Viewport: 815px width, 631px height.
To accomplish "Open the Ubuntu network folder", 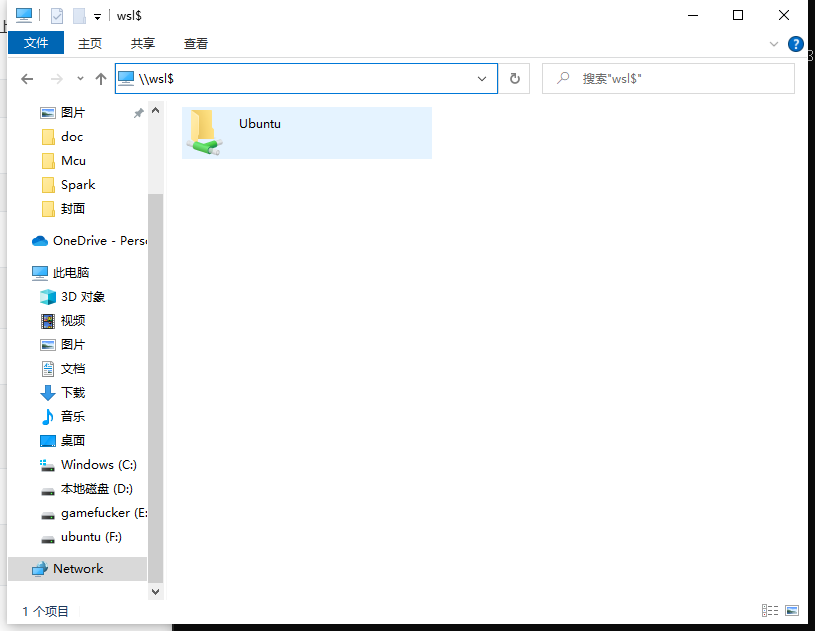I will point(307,133).
